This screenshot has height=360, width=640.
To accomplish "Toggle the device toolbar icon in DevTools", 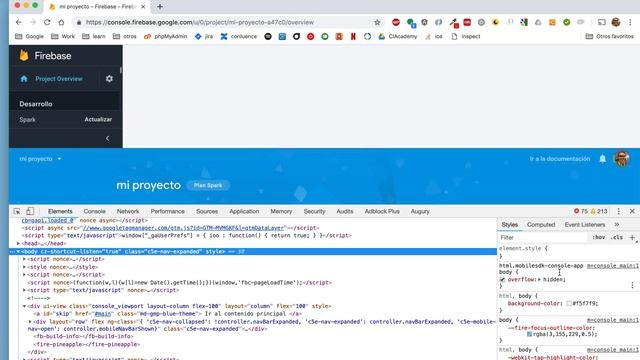I will click(x=30, y=211).
